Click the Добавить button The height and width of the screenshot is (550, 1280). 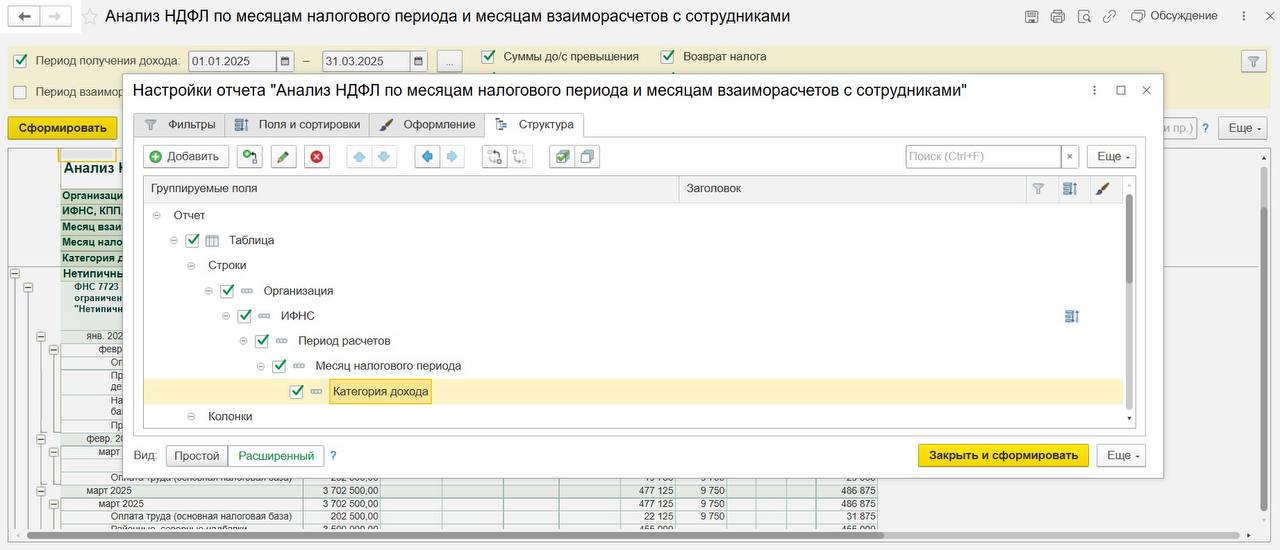(187, 156)
